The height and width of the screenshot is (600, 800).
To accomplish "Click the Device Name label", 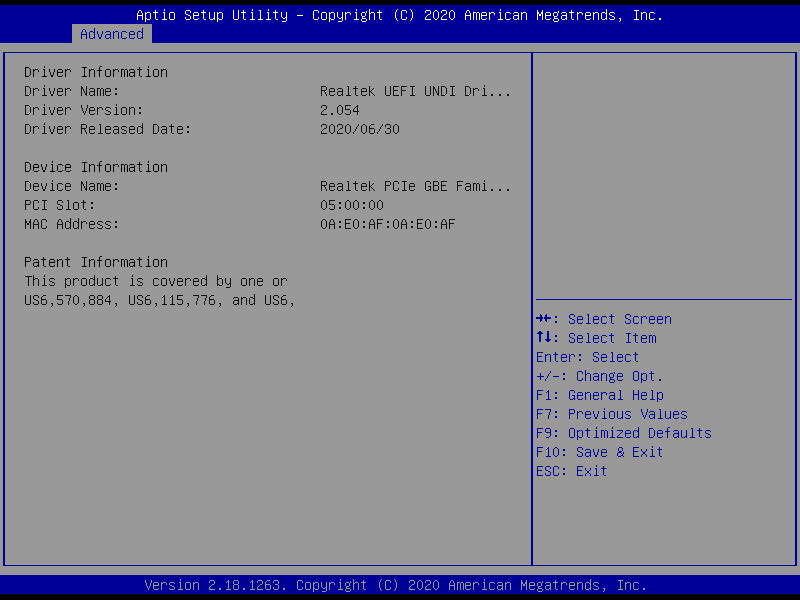I will click(71, 186).
